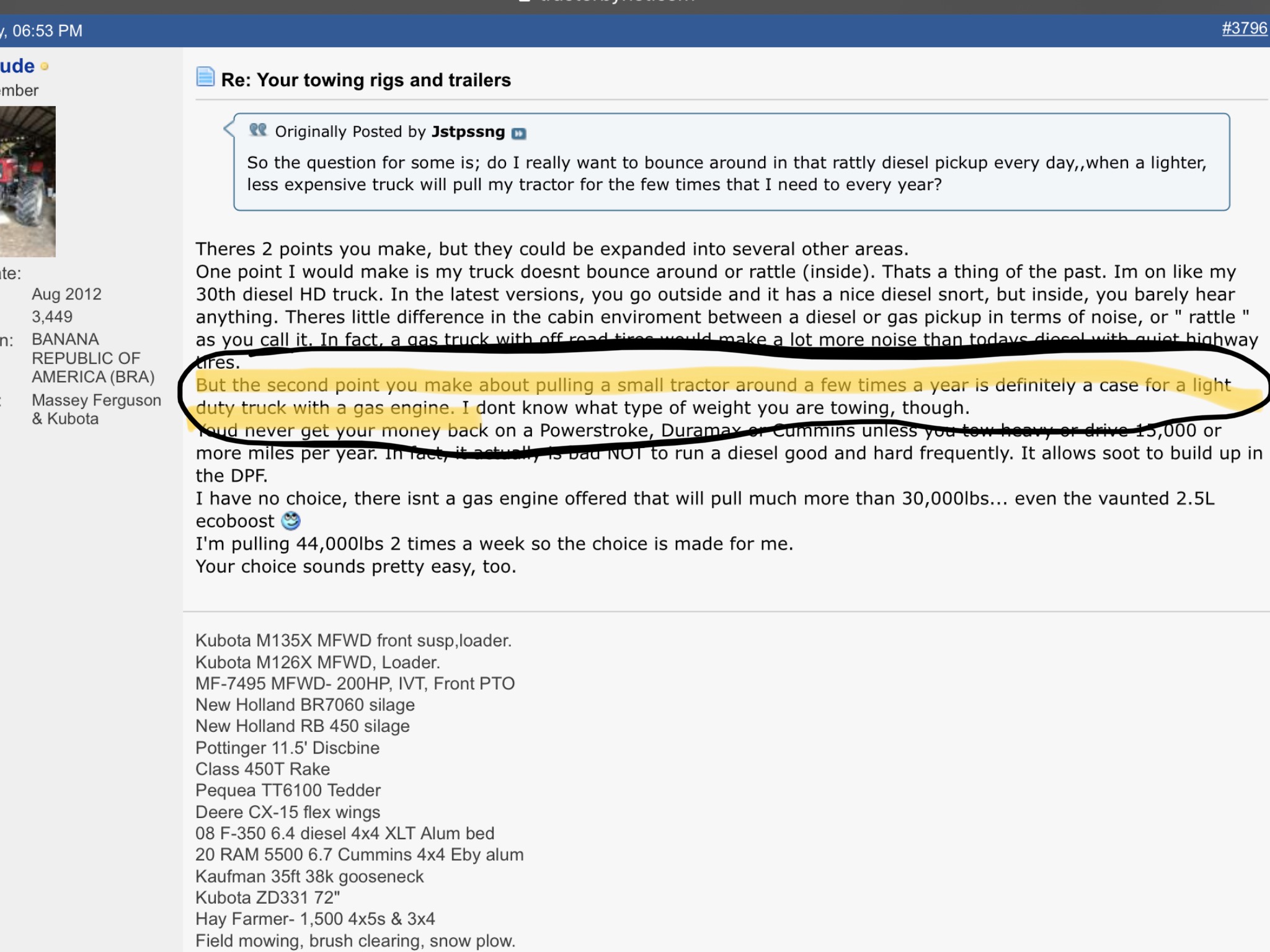Click the yellow status dot beside username
1270x952 pixels.
tap(44, 66)
